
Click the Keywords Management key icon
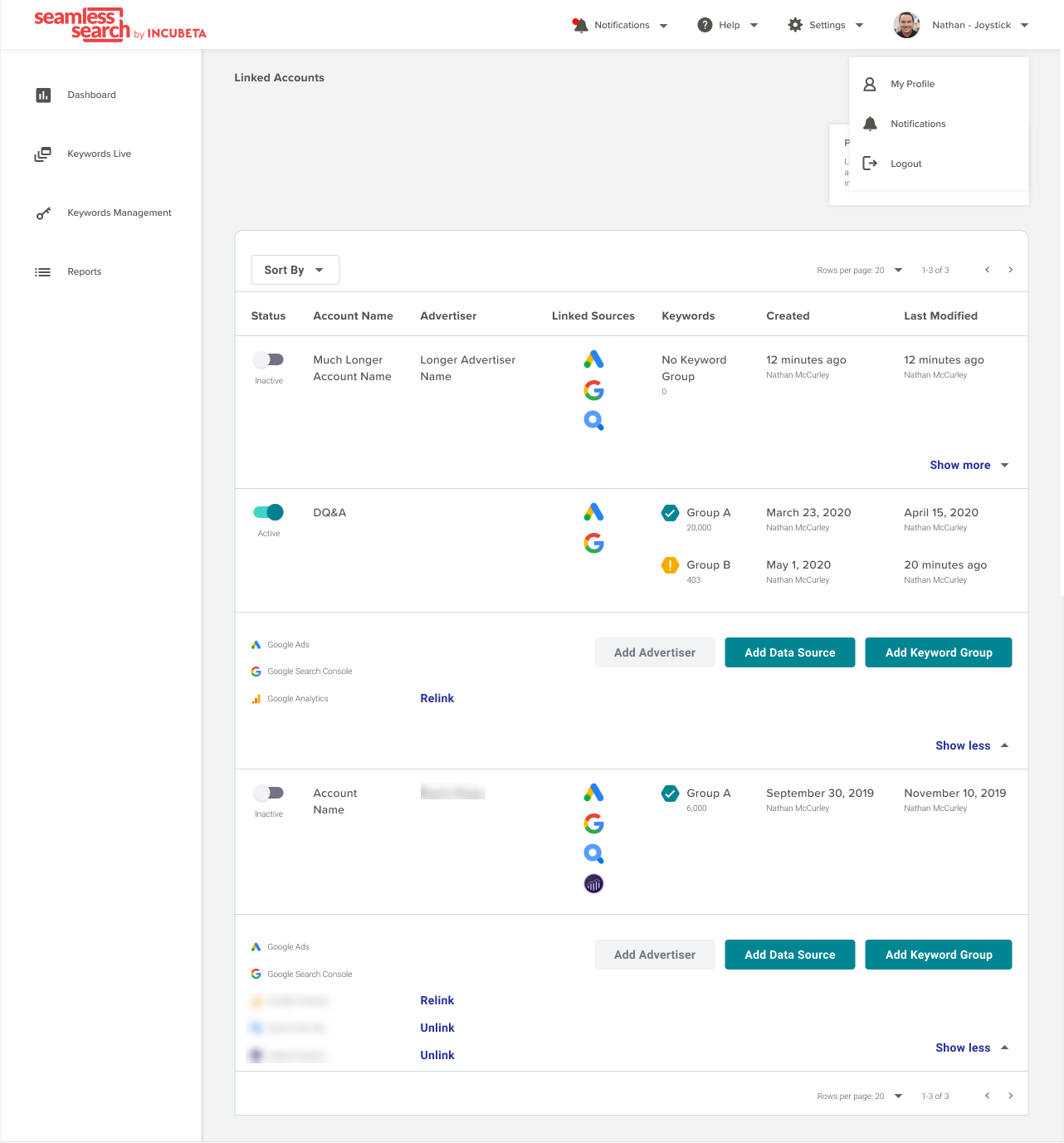43,213
